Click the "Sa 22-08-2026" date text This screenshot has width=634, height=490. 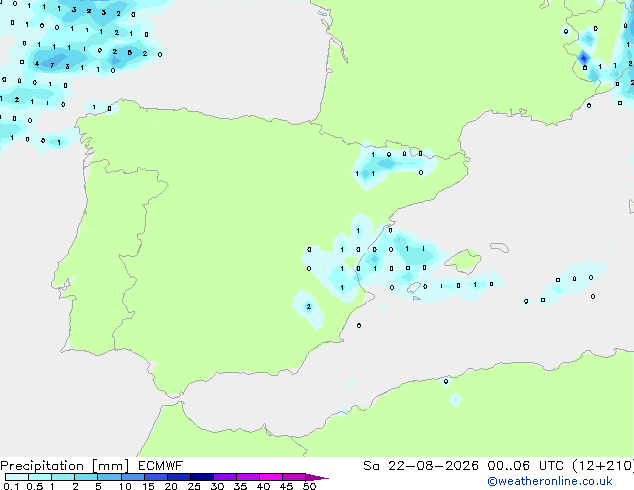[x=421, y=466]
